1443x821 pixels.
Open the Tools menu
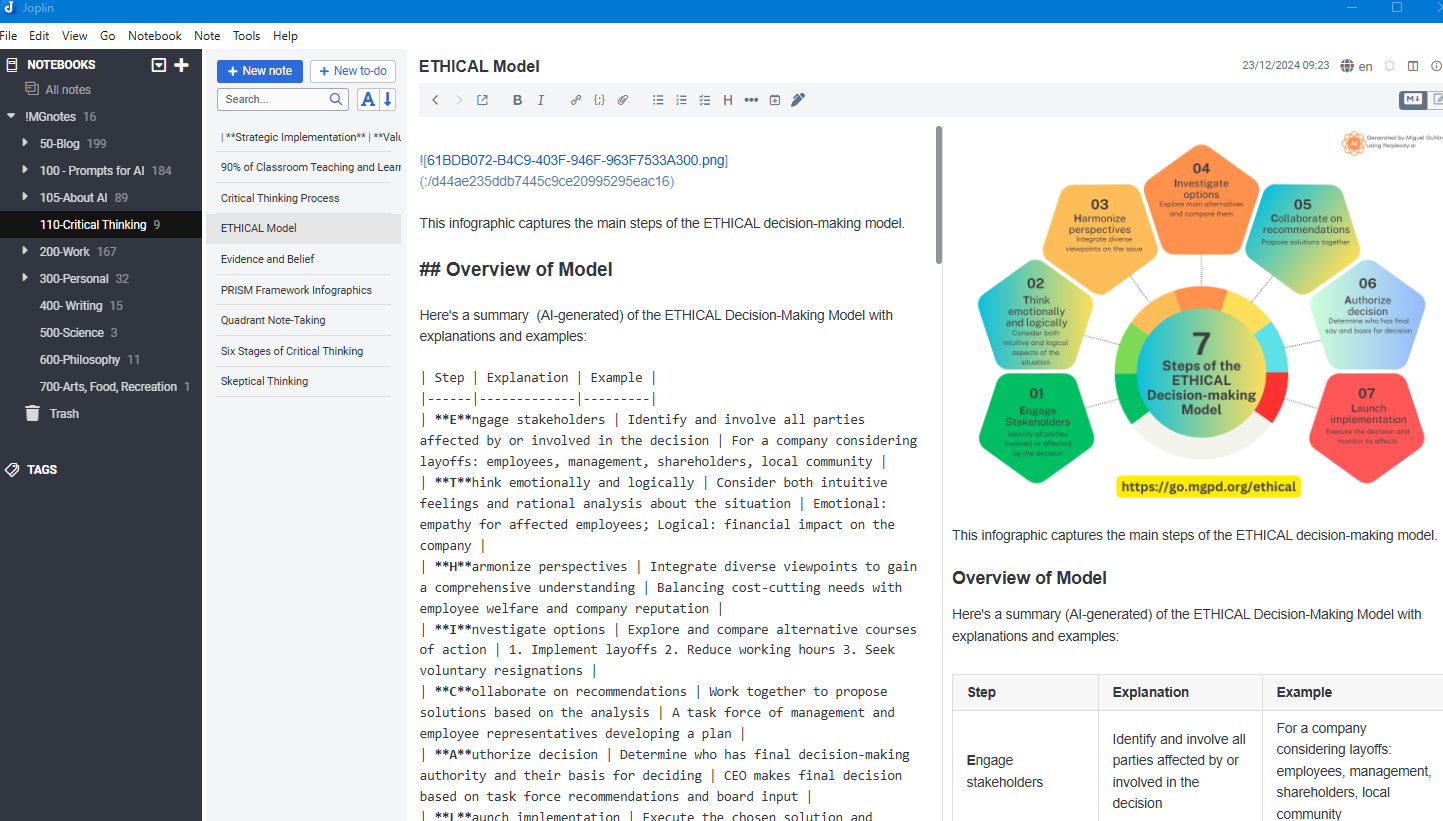[x=246, y=36]
